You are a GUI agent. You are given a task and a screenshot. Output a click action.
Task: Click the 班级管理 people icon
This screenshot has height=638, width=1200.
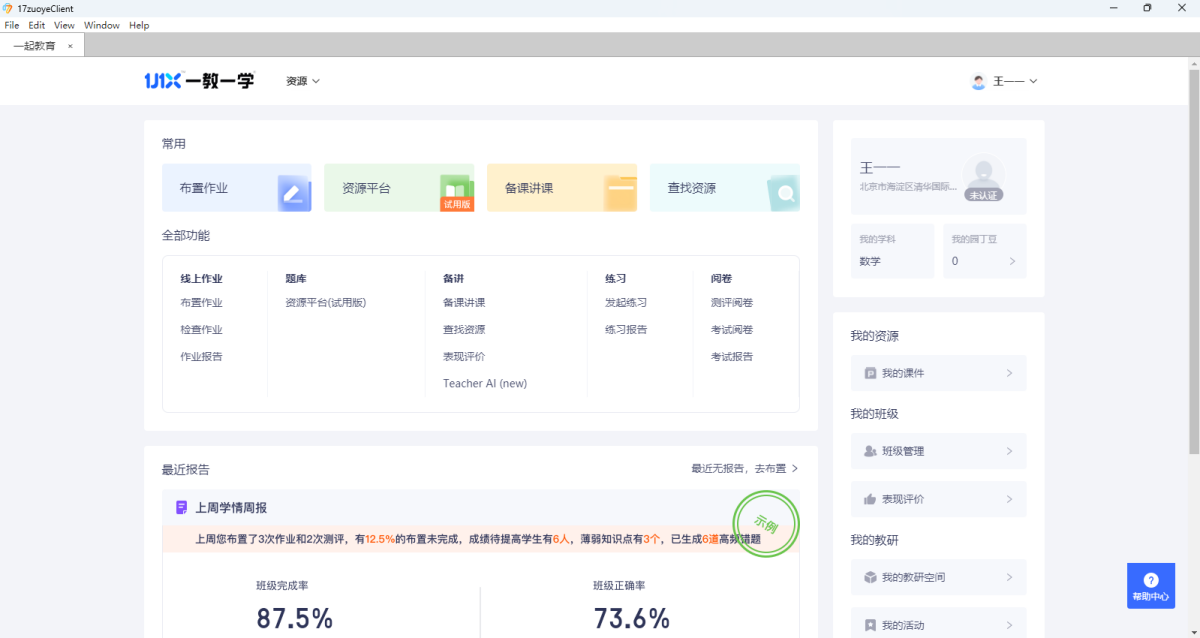tap(870, 451)
